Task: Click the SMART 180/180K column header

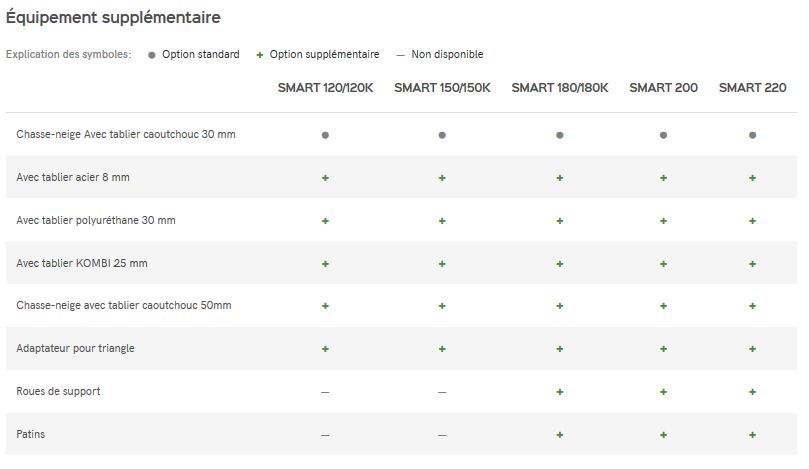Action: [x=560, y=88]
